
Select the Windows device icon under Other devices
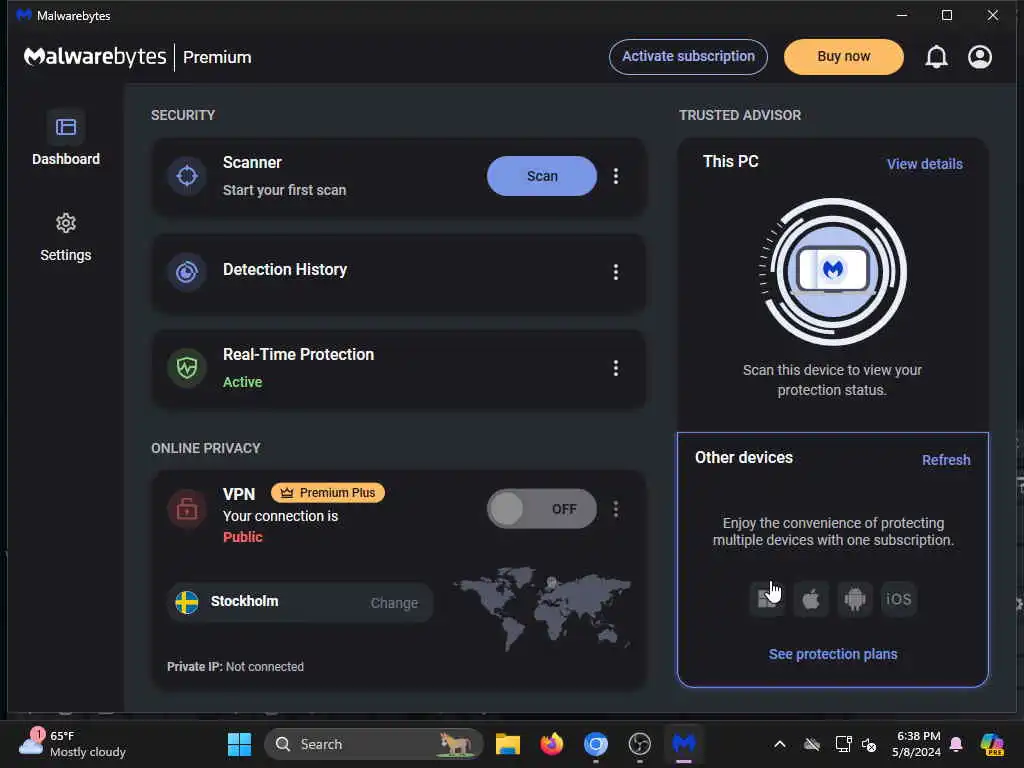tap(767, 599)
